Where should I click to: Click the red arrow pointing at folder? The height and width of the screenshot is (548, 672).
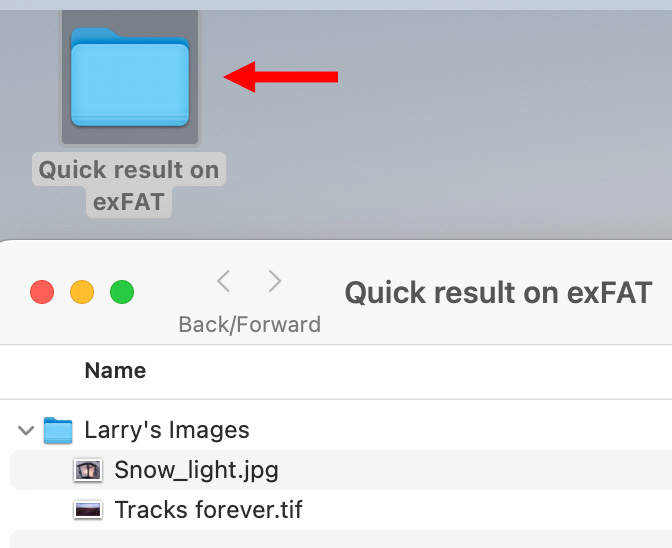[x=281, y=77]
